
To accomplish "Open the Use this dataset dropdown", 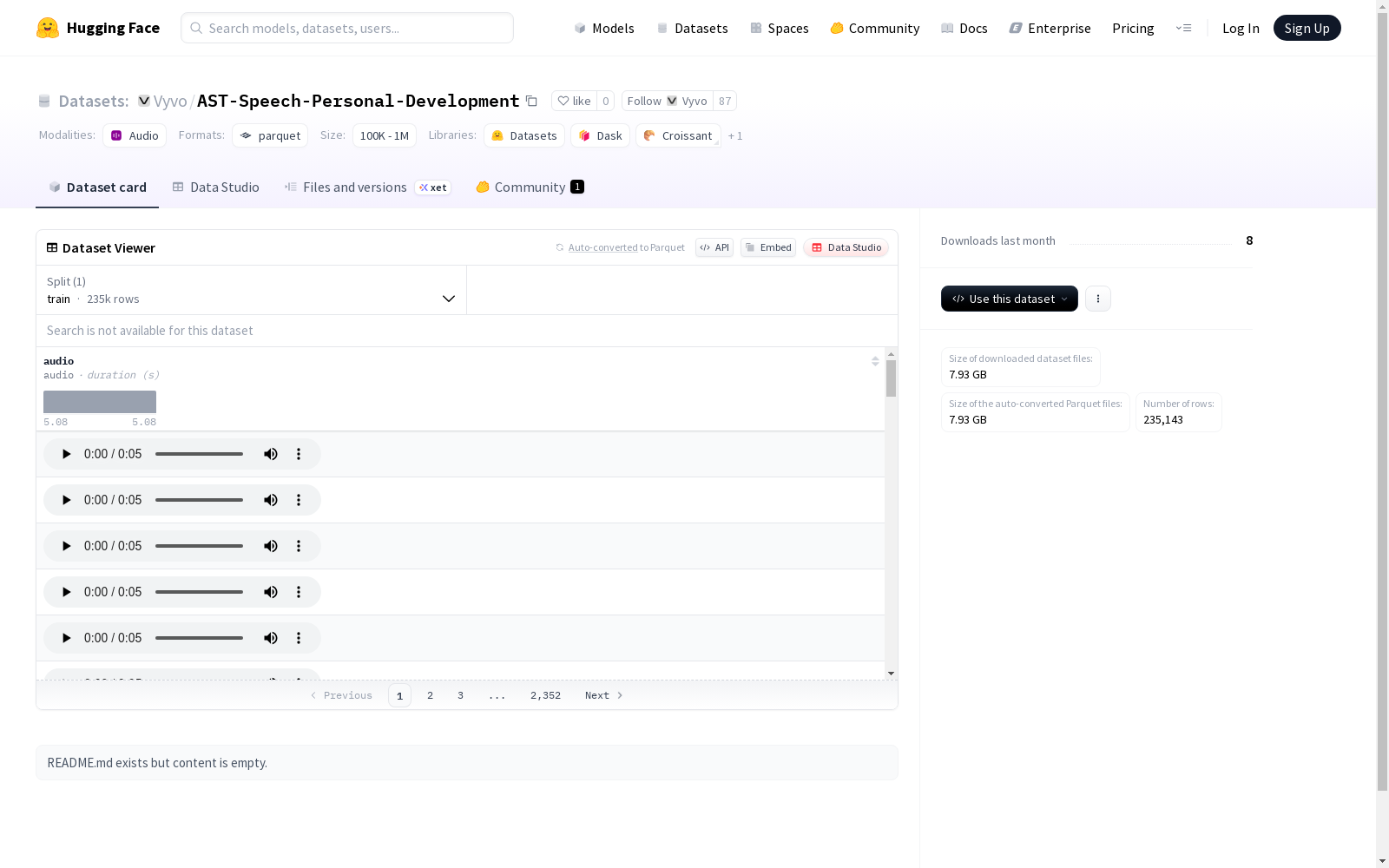I will [1010, 299].
